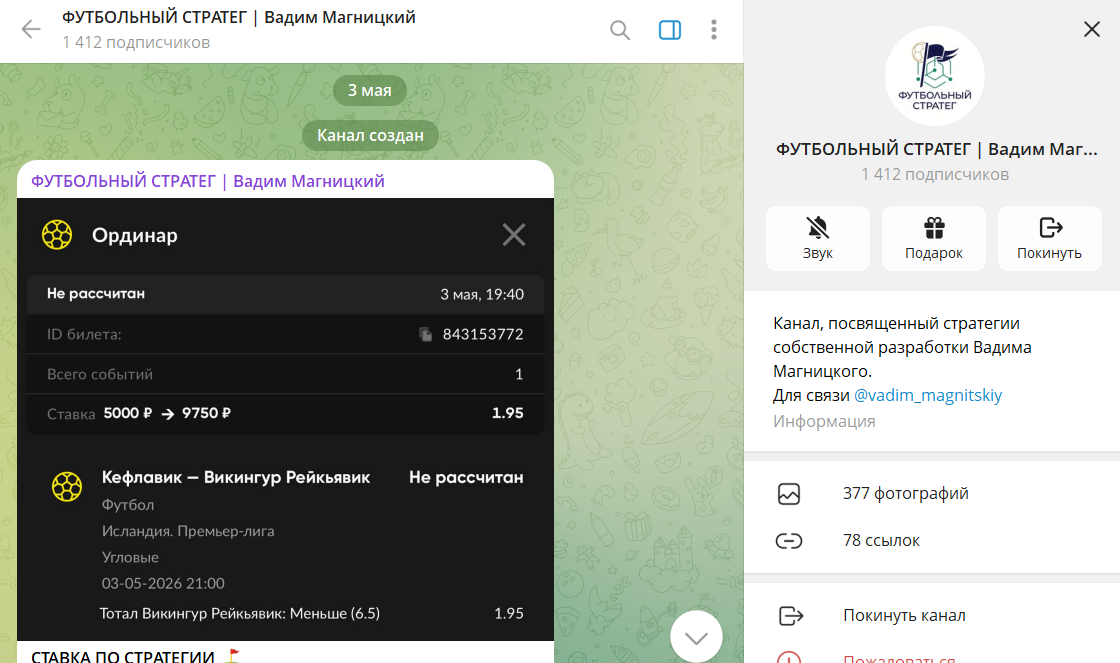Click the Пожаловаться report entry
Screen dimensions: 1120x663
932,657
